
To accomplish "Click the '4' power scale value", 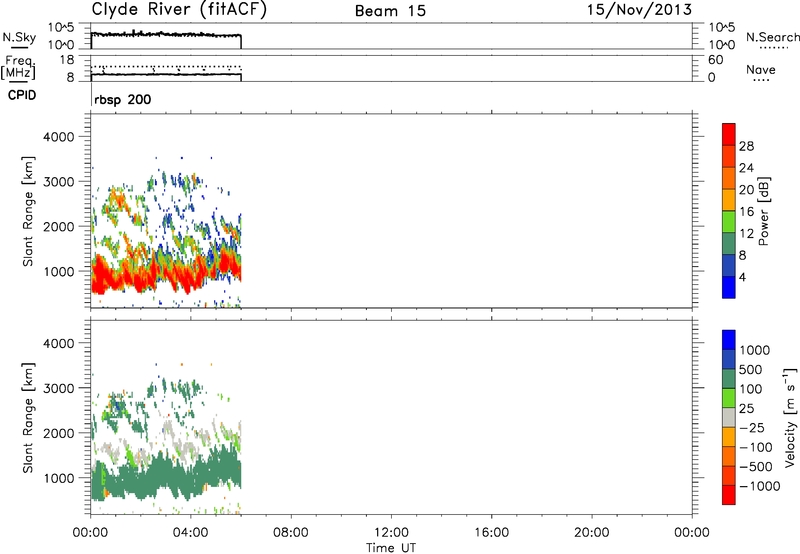I will click(742, 278).
